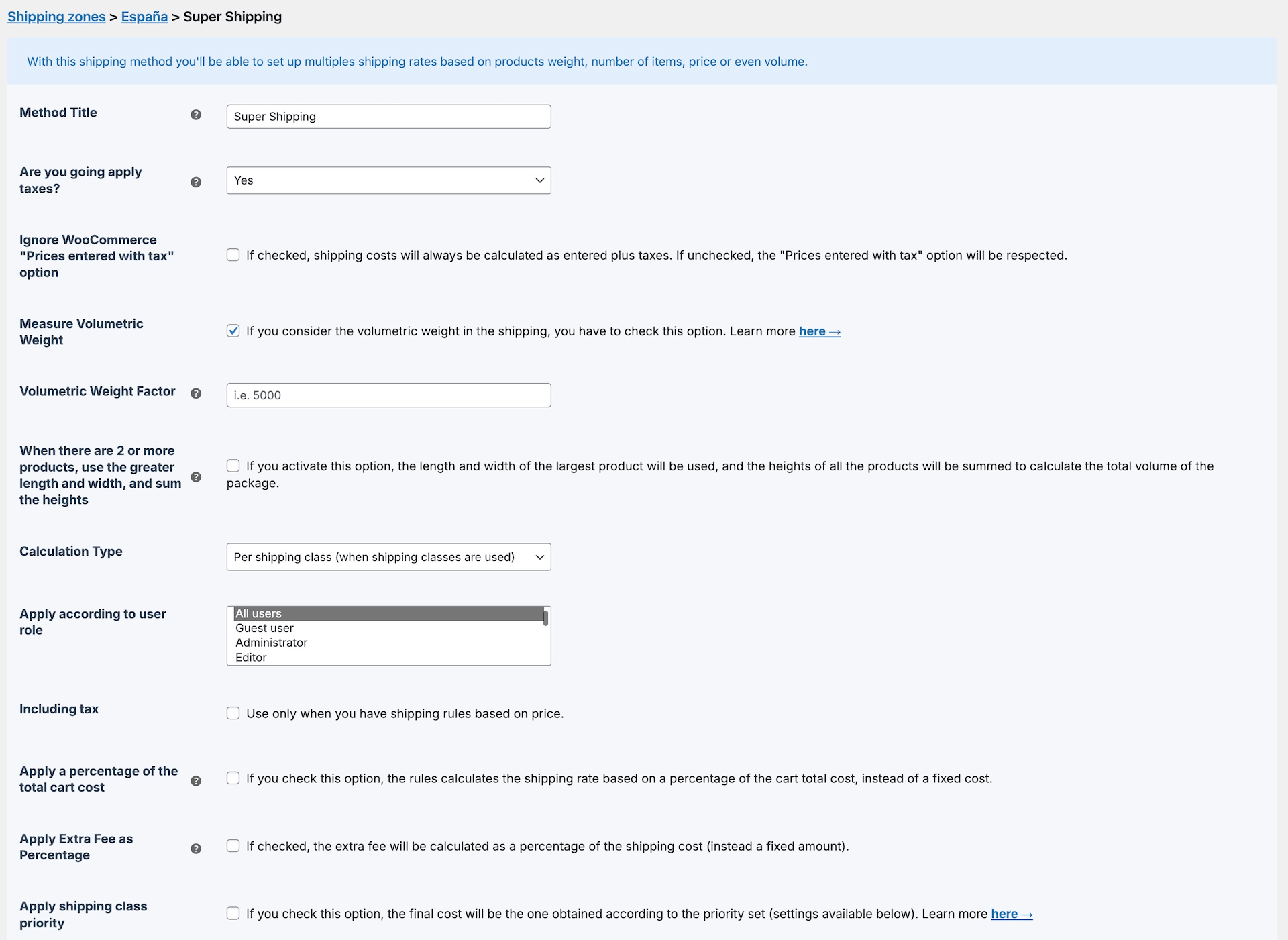Click the Volumetric Weight Factor input field
This screenshot has height=940, width=1288.
coord(388,395)
